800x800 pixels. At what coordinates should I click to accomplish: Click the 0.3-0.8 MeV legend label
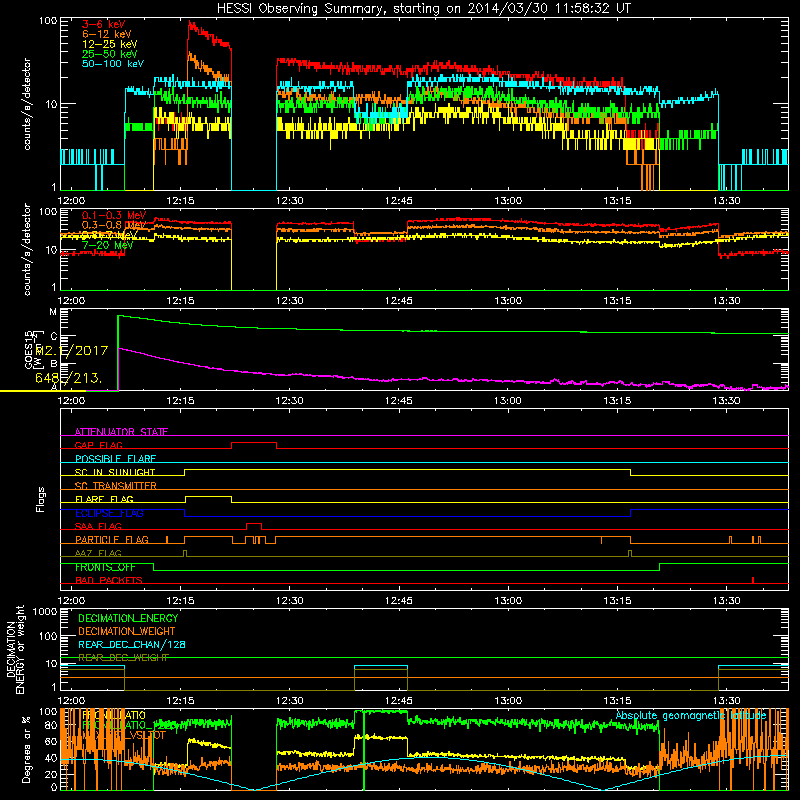114,225
